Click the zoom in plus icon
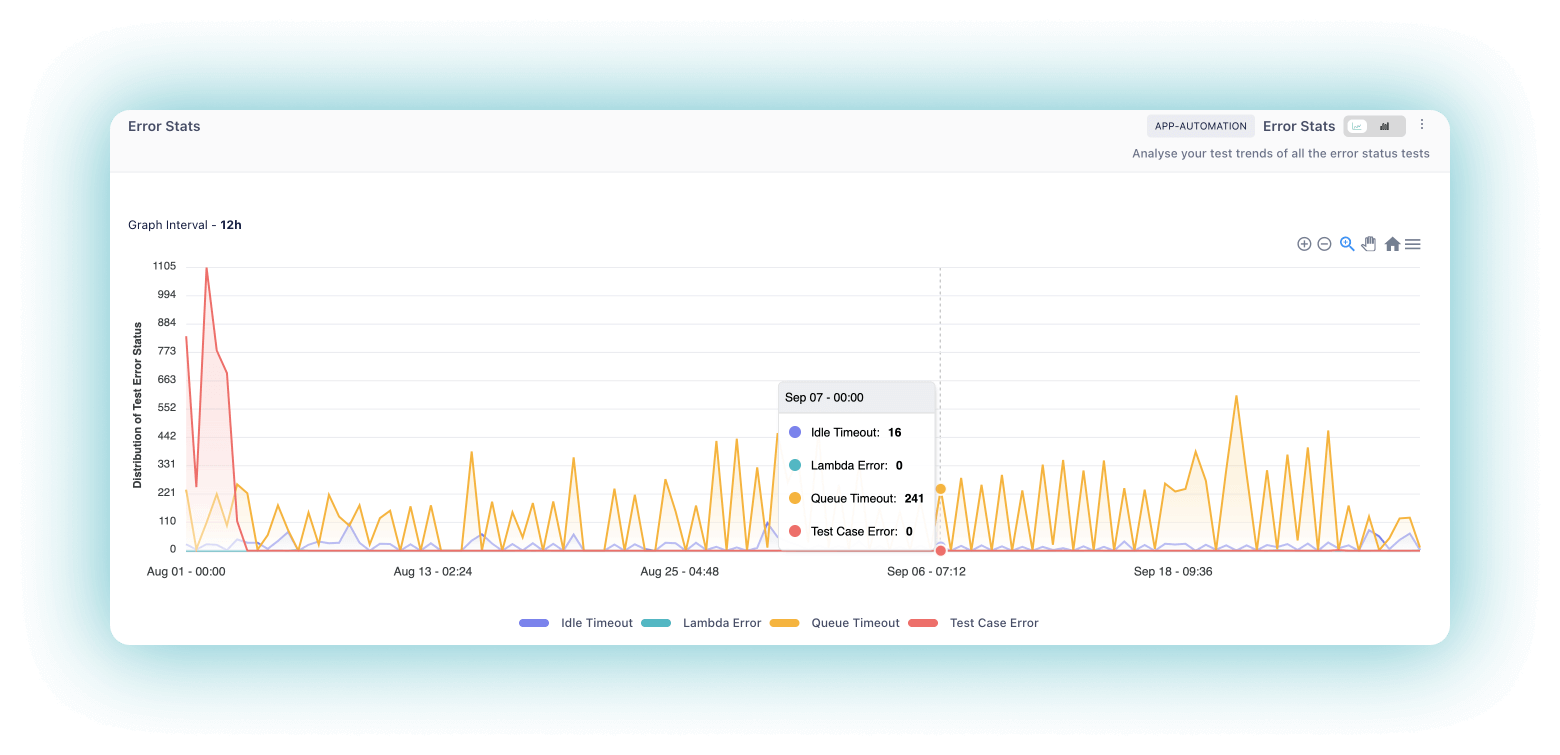The image size is (1560, 755). [1304, 244]
